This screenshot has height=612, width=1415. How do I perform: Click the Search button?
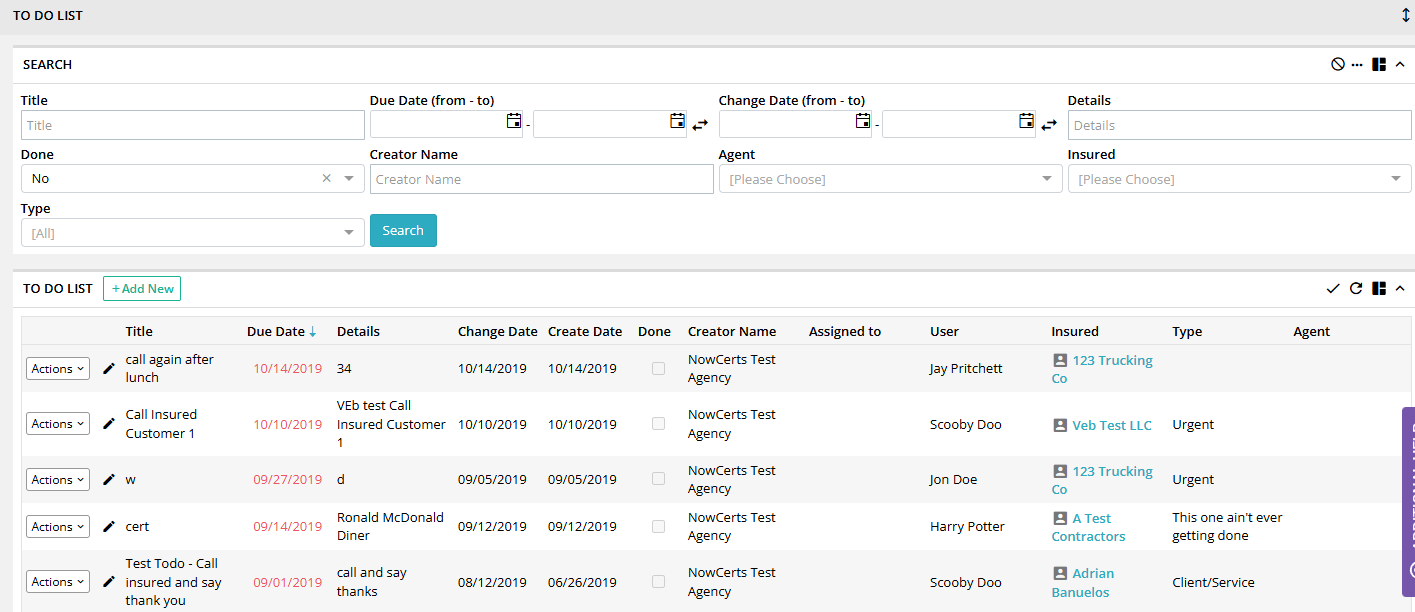[403, 230]
